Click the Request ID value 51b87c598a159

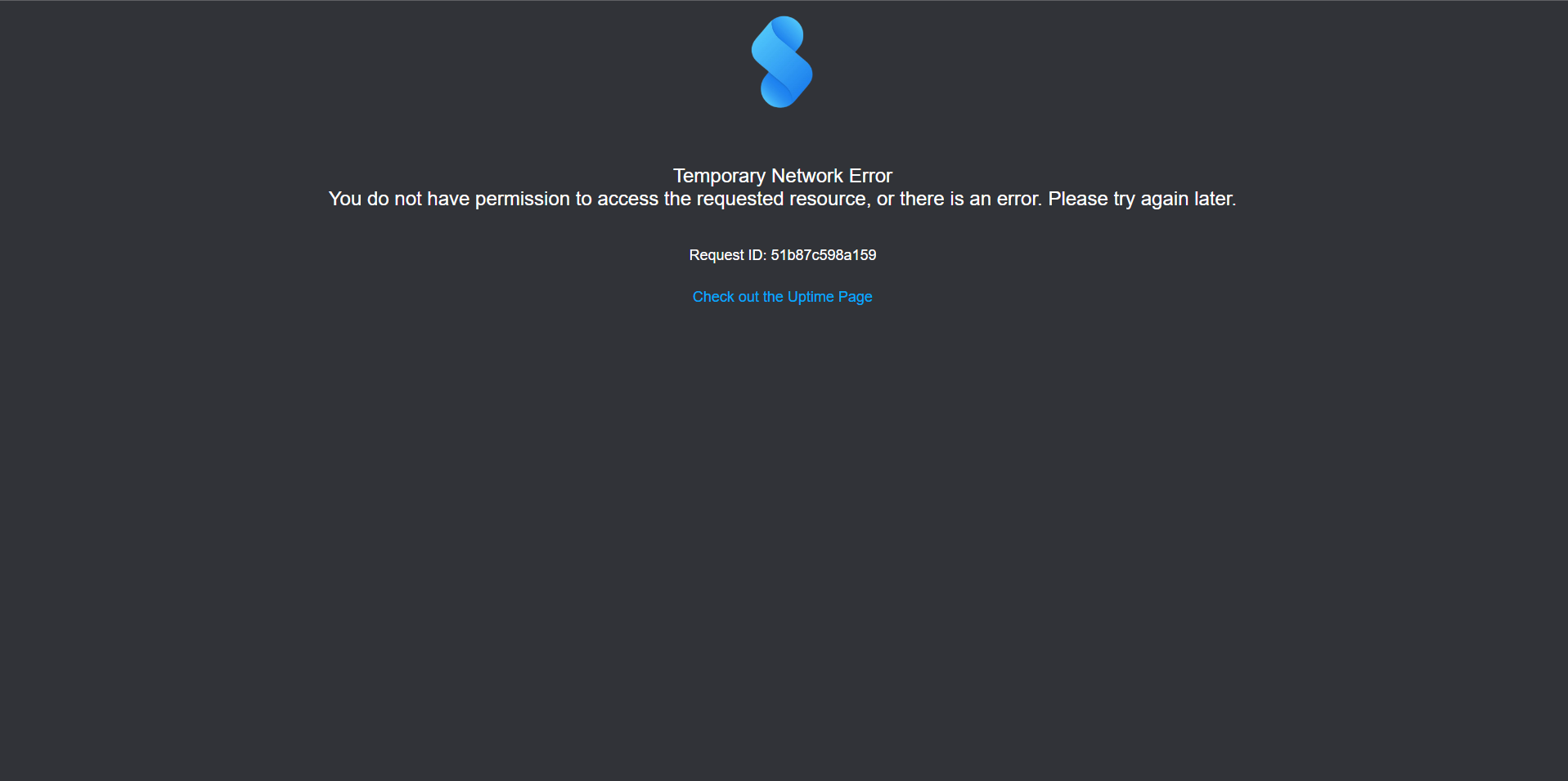click(x=823, y=255)
